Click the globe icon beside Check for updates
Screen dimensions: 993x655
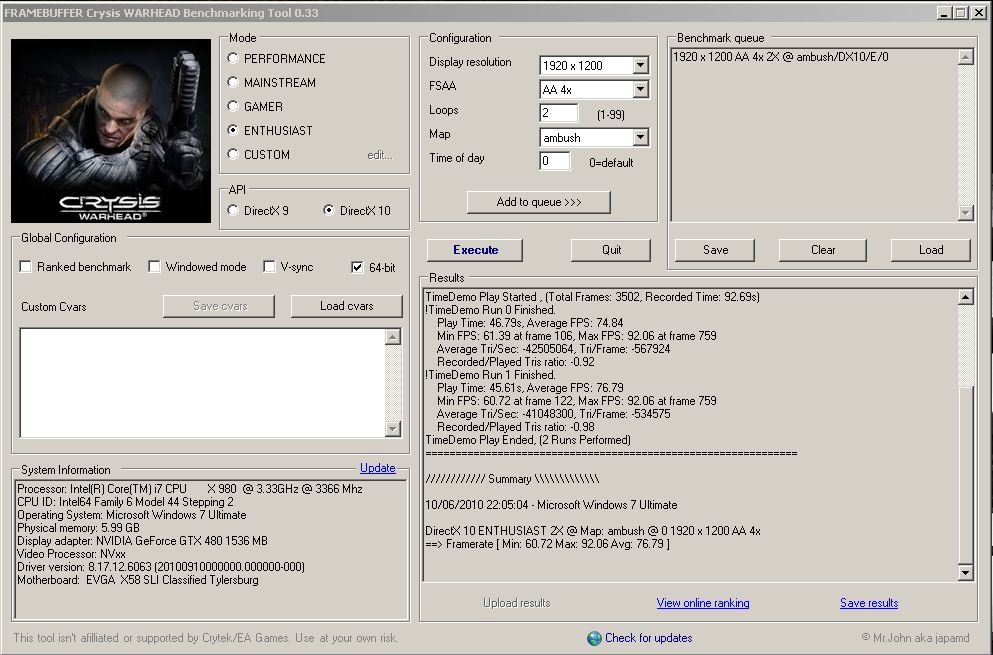click(x=594, y=638)
